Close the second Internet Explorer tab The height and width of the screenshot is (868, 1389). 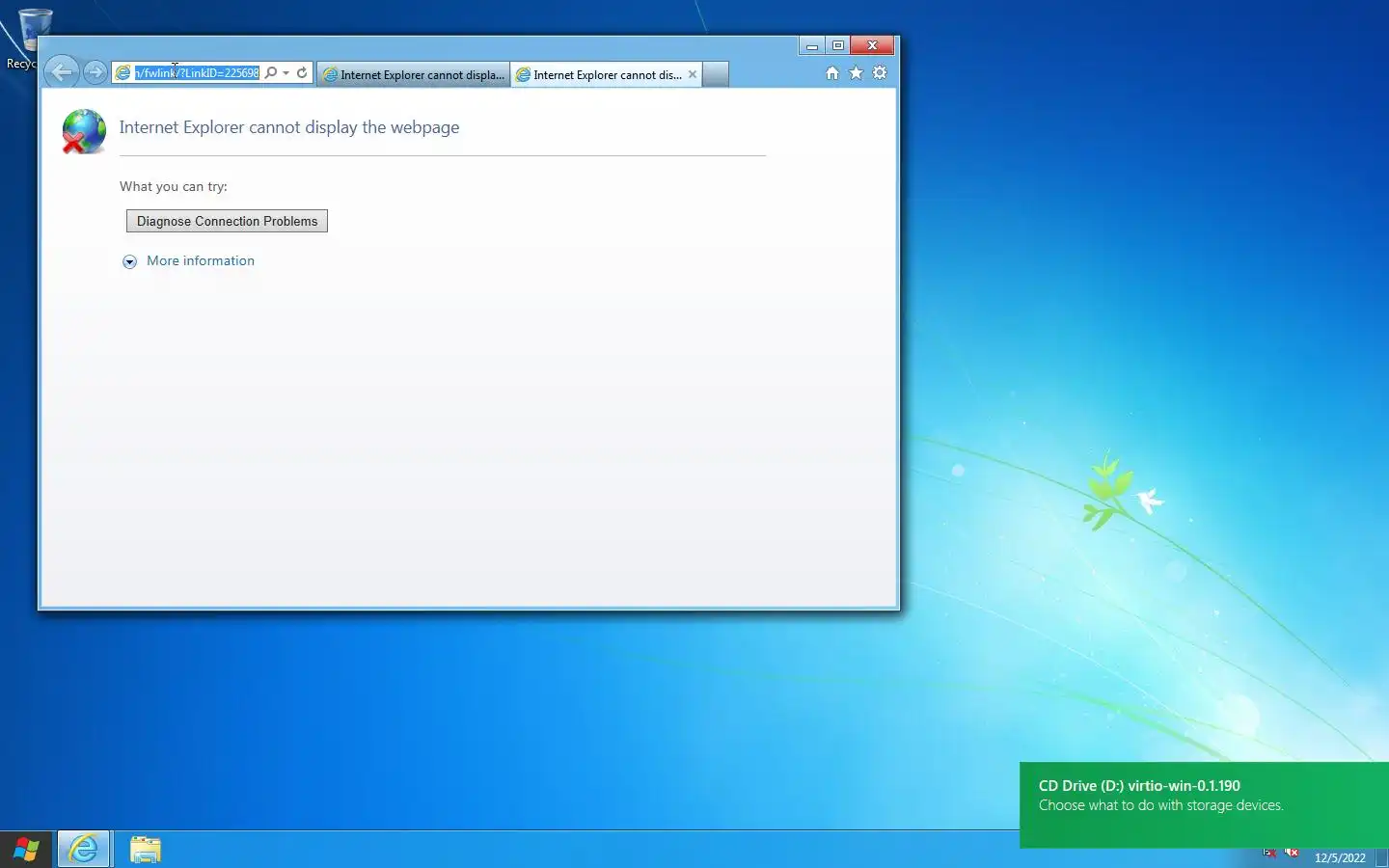coord(693,74)
